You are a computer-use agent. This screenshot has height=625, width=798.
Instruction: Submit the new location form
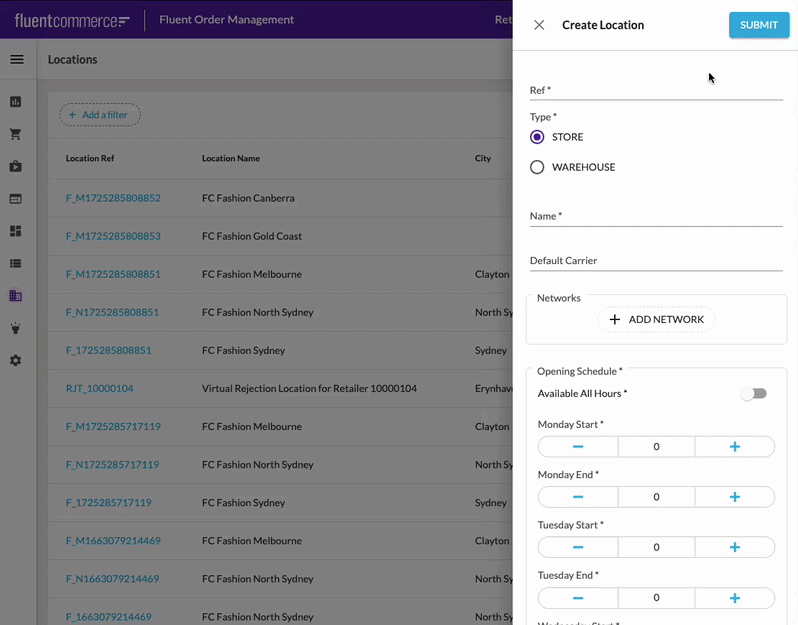[x=758, y=25]
